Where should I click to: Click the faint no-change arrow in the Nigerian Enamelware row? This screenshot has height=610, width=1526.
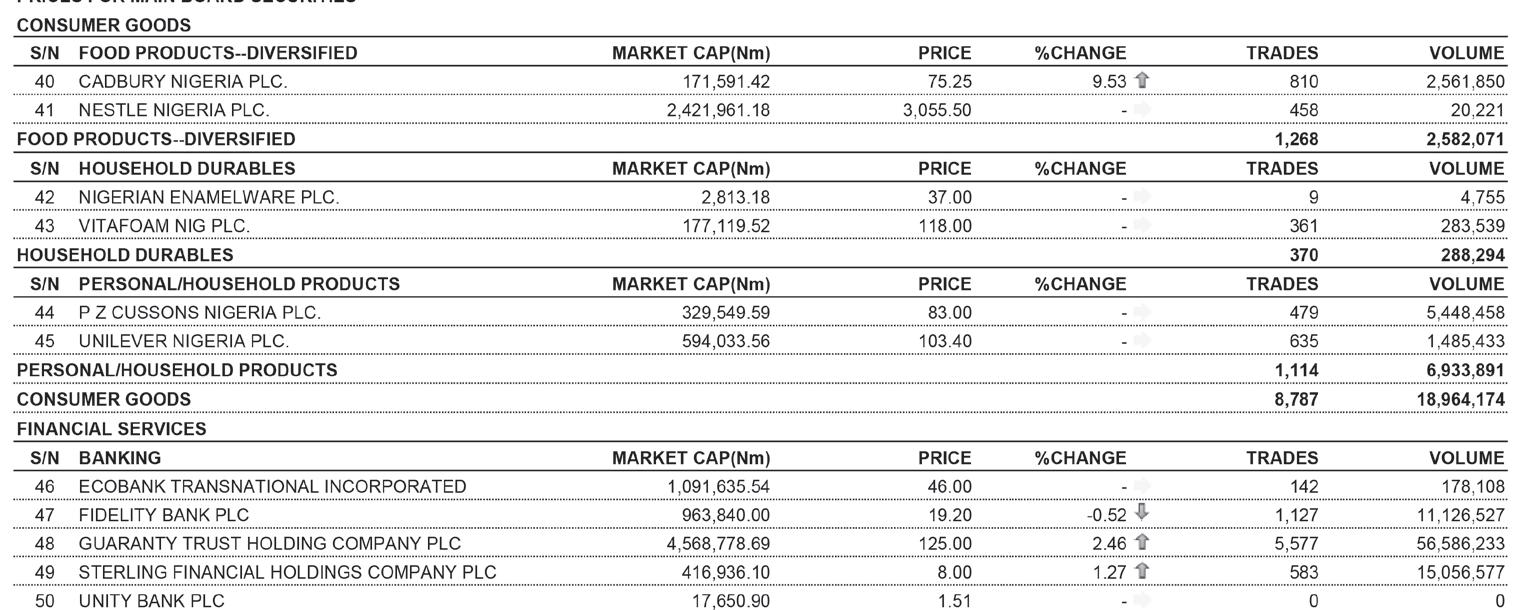1143,197
